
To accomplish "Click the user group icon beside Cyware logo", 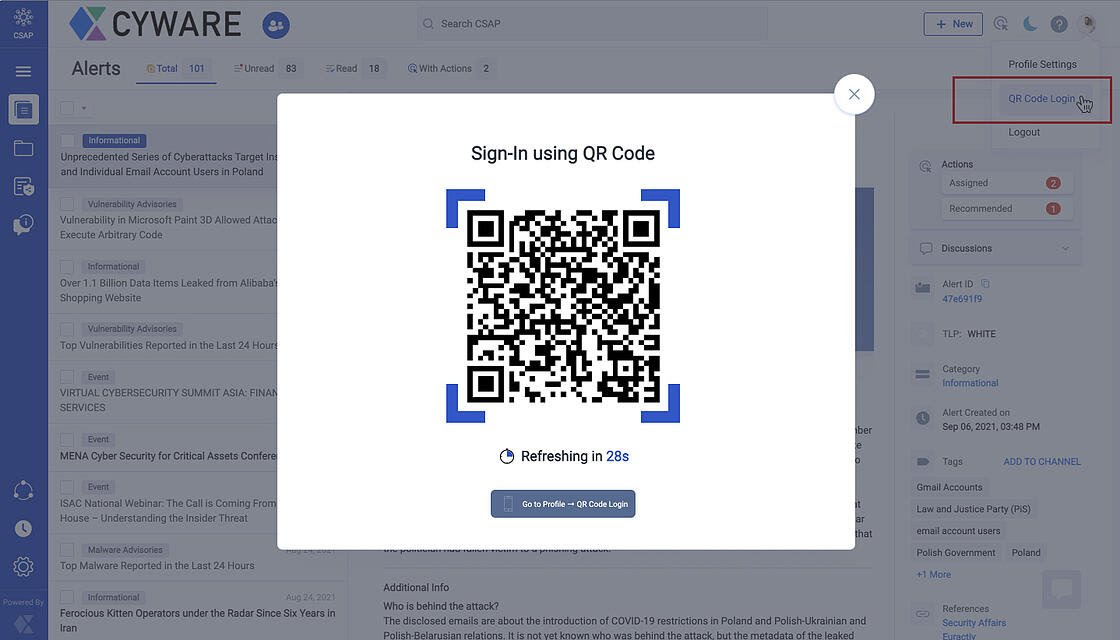I will (x=276, y=26).
